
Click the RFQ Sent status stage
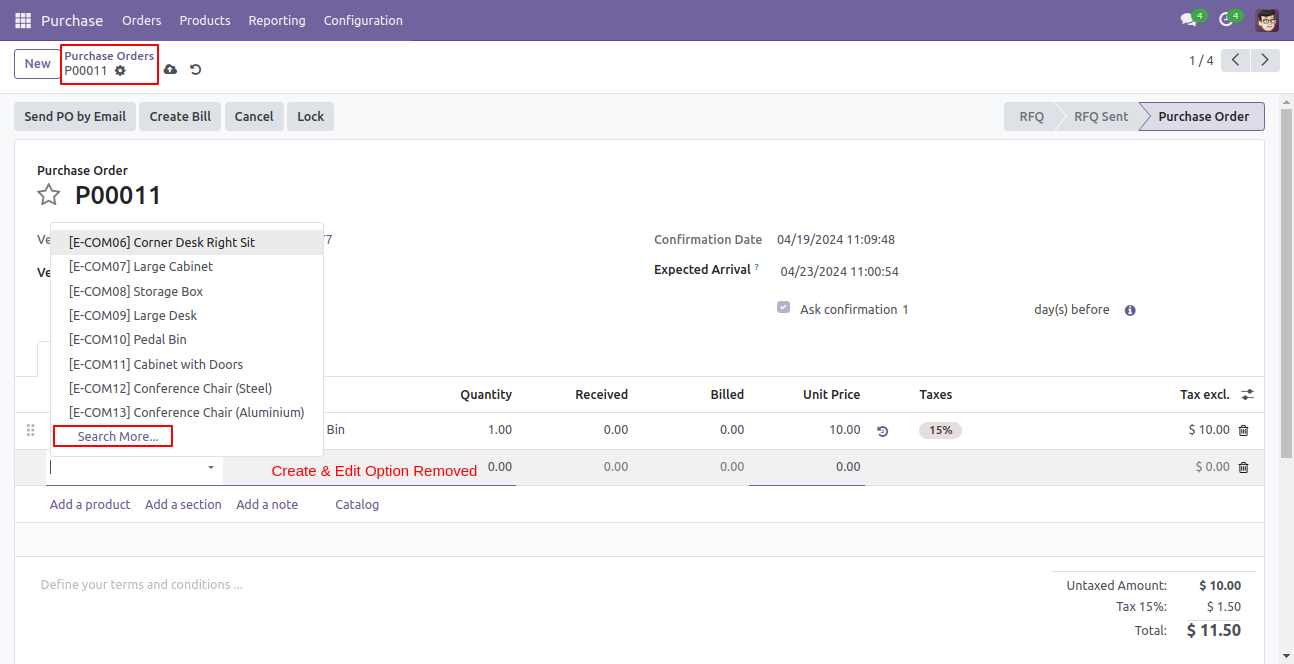[1100, 117]
